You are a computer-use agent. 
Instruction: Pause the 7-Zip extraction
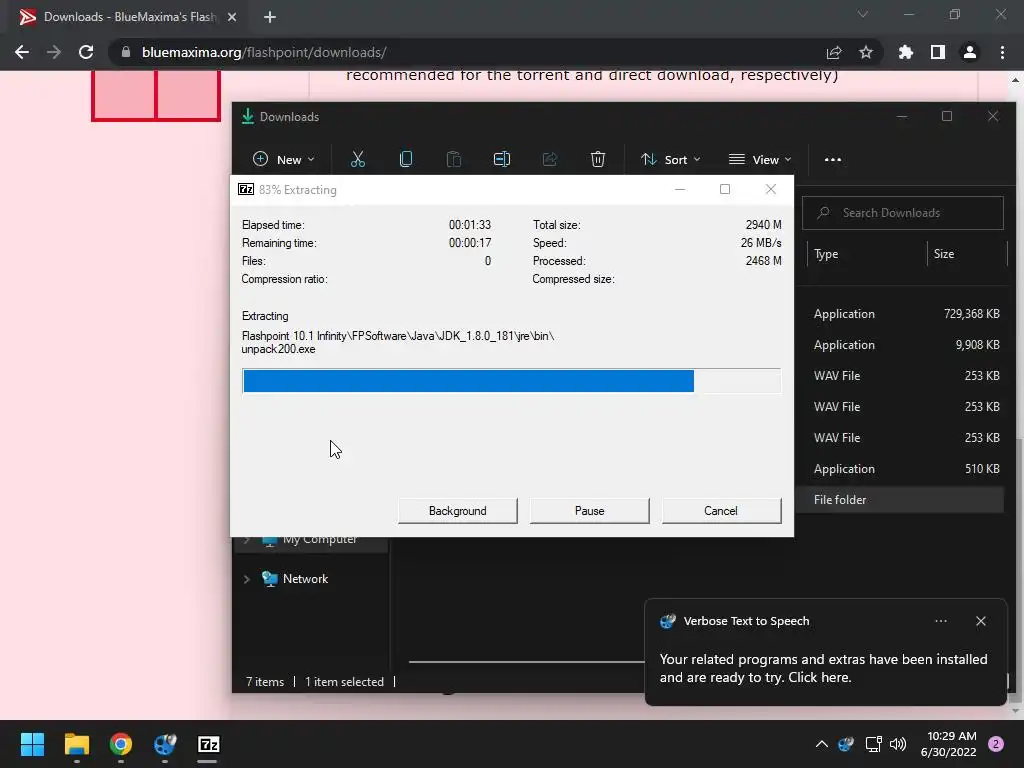(x=589, y=511)
